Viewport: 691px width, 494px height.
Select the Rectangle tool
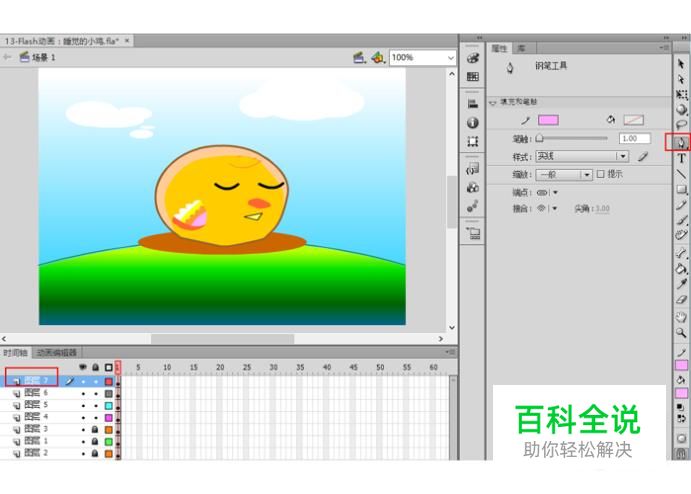(681, 189)
